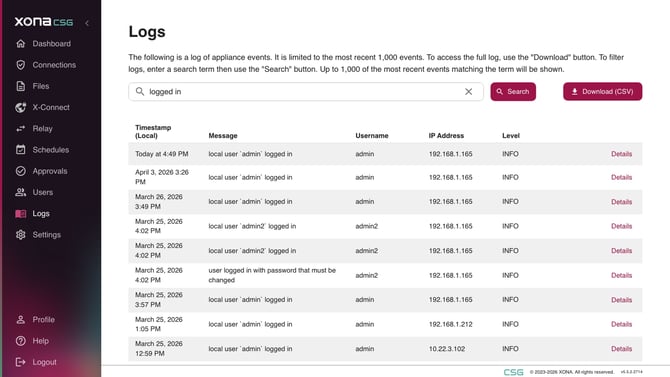The image size is (670, 377).
Task: Go to the Approvals page
Action: tap(50, 171)
